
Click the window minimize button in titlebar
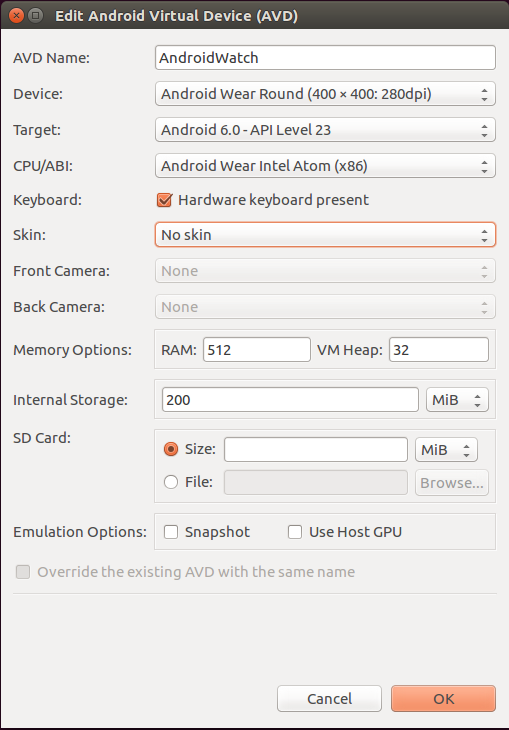pyautogui.click(x=35, y=16)
